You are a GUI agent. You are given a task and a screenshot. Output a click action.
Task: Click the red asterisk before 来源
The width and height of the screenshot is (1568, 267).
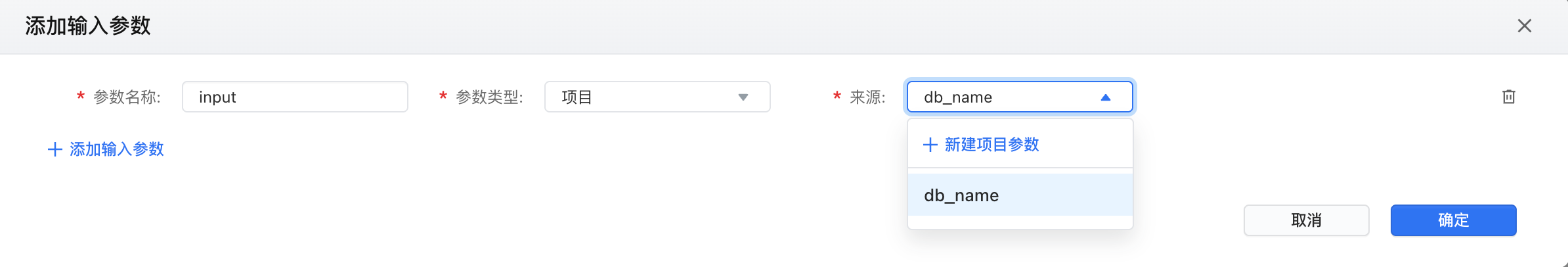(x=837, y=97)
